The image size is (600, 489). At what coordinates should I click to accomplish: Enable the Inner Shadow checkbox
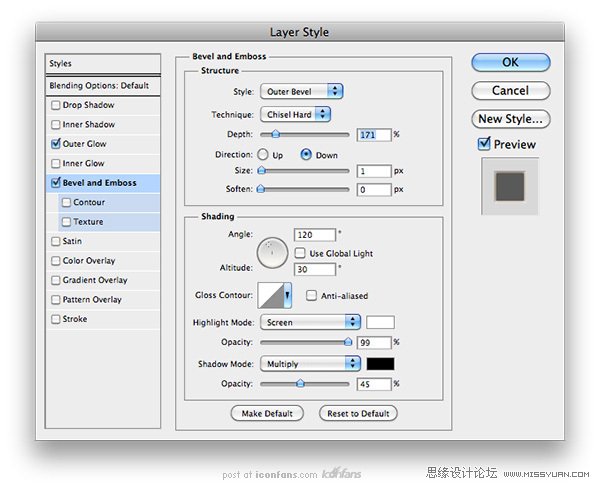pos(55,124)
